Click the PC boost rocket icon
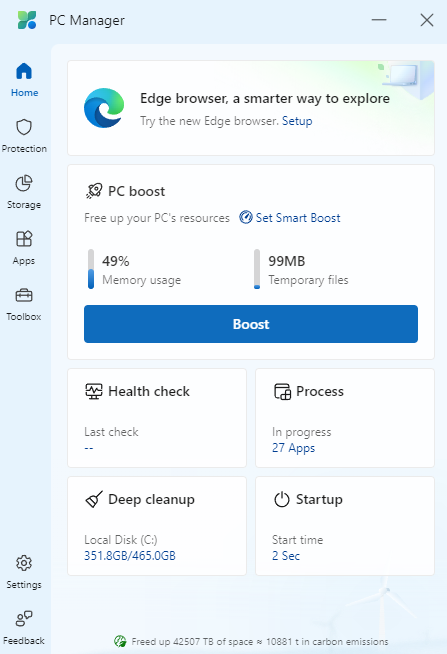The image size is (447, 654). click(x=94, y=191)
